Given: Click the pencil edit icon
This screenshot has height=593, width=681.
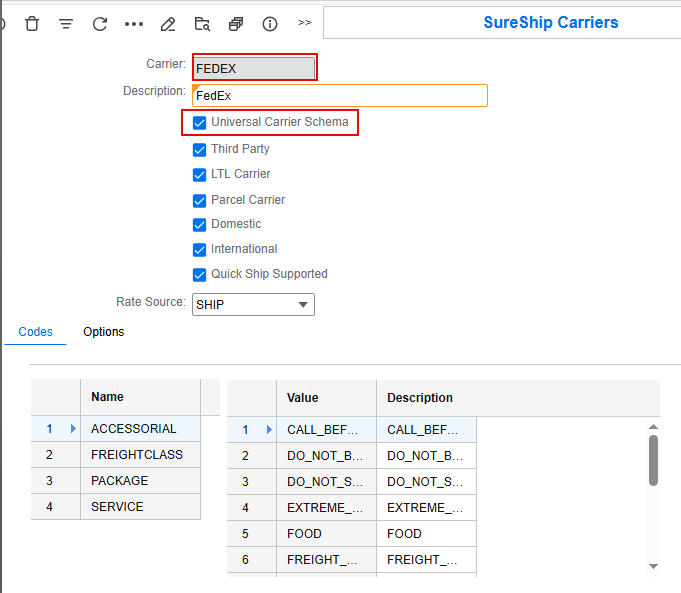Looking at the screenshot, I should point(168,23).
